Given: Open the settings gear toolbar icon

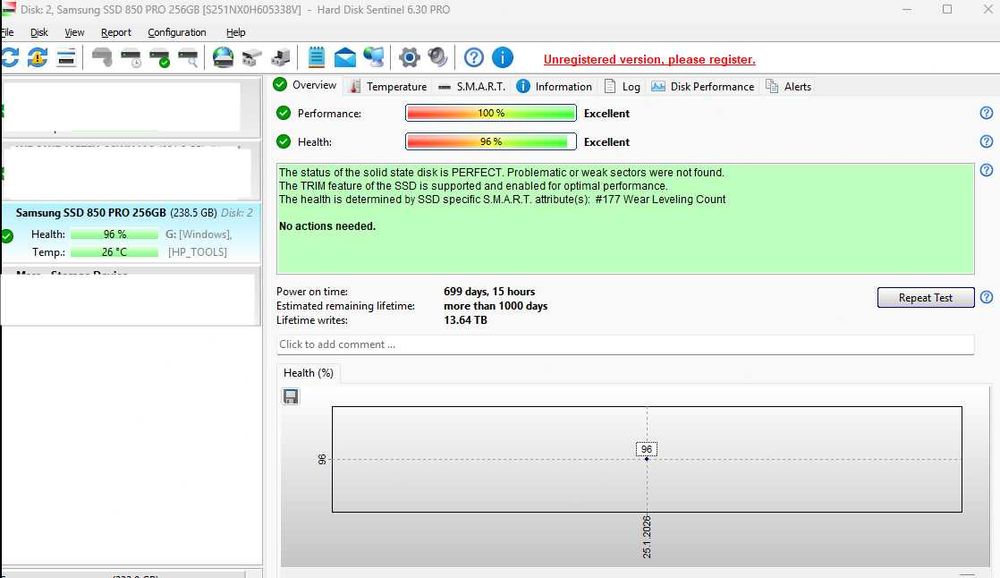Looking at the screenshot, I should [409, 57].
